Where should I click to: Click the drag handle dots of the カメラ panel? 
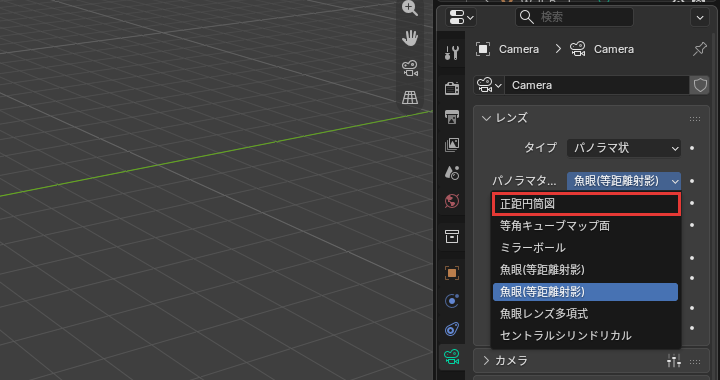[x=695, y=362]
